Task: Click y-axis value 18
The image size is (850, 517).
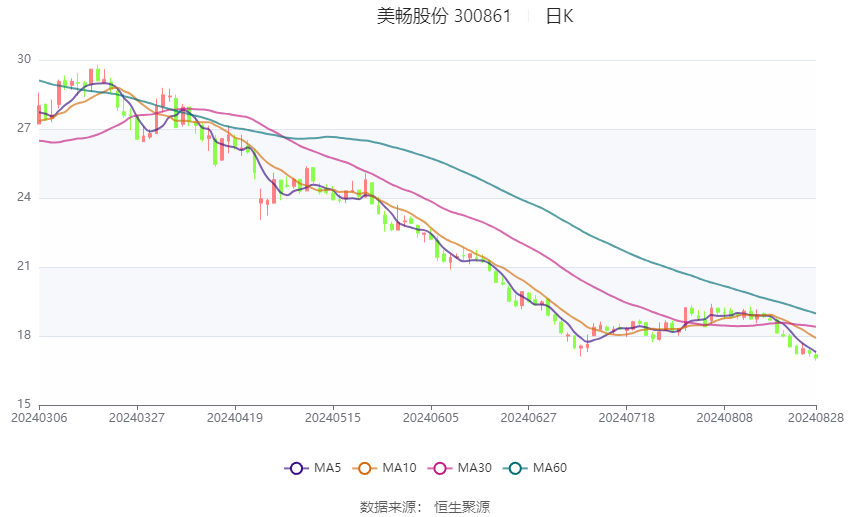Action: pos(24,335)
